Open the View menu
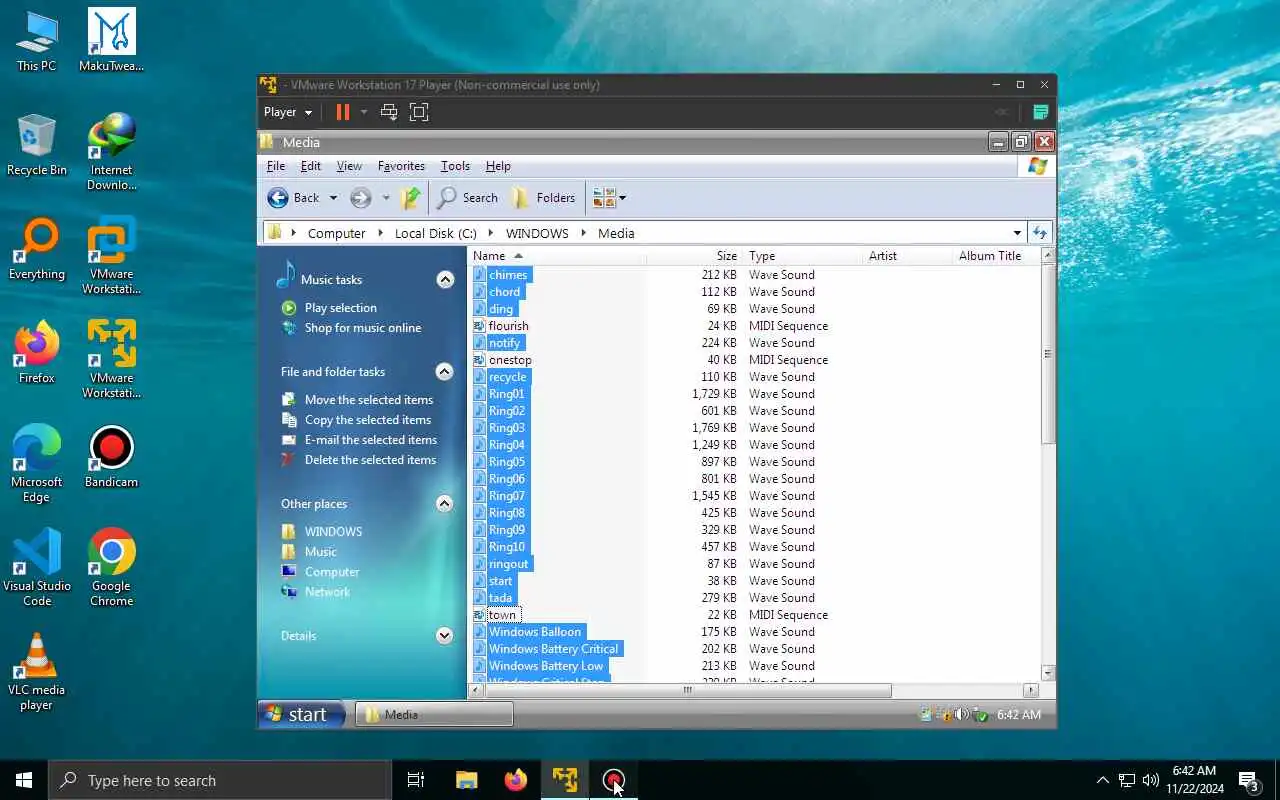 349,166
